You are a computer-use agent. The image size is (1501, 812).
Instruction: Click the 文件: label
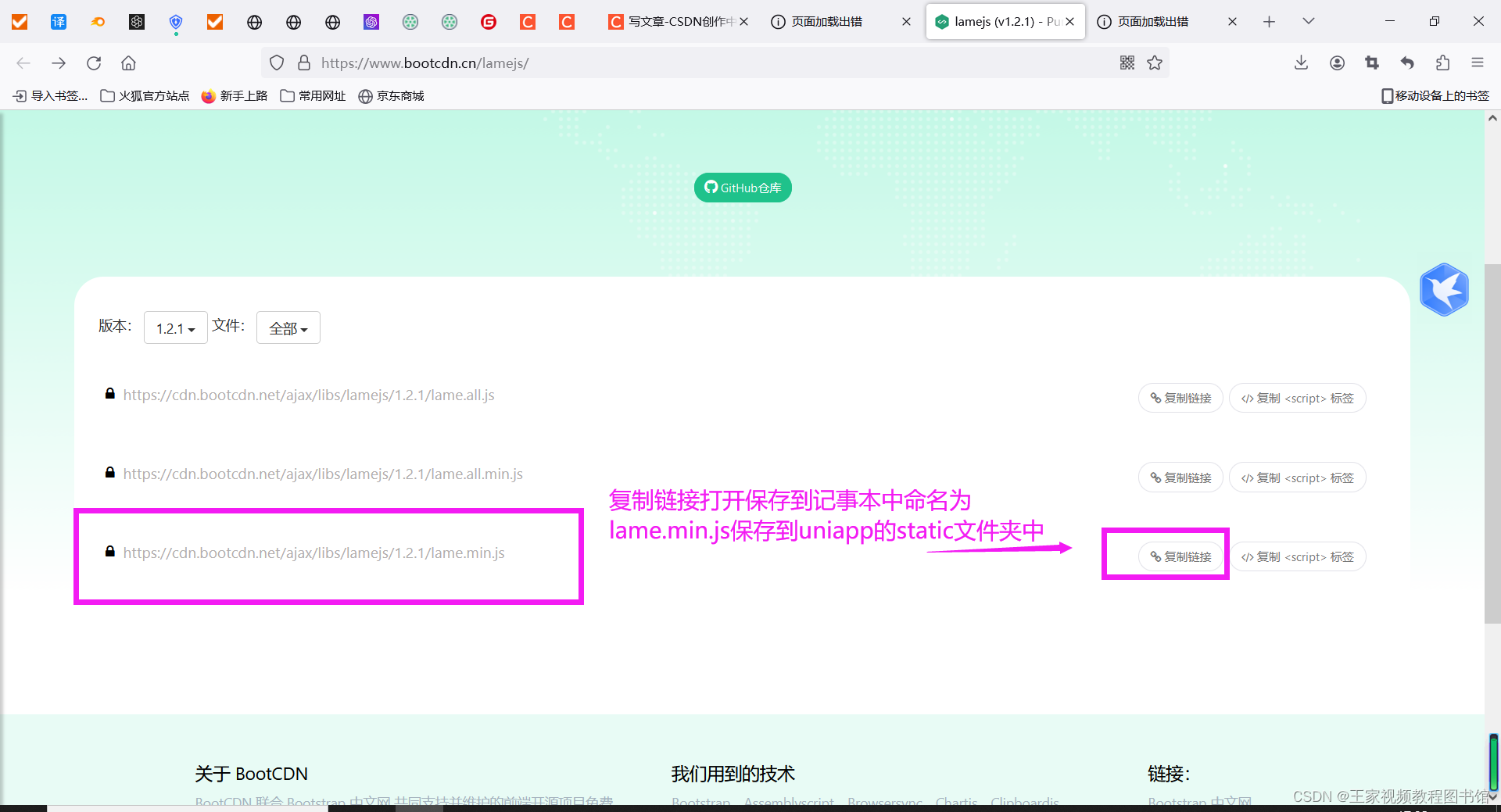coord(228,325)
